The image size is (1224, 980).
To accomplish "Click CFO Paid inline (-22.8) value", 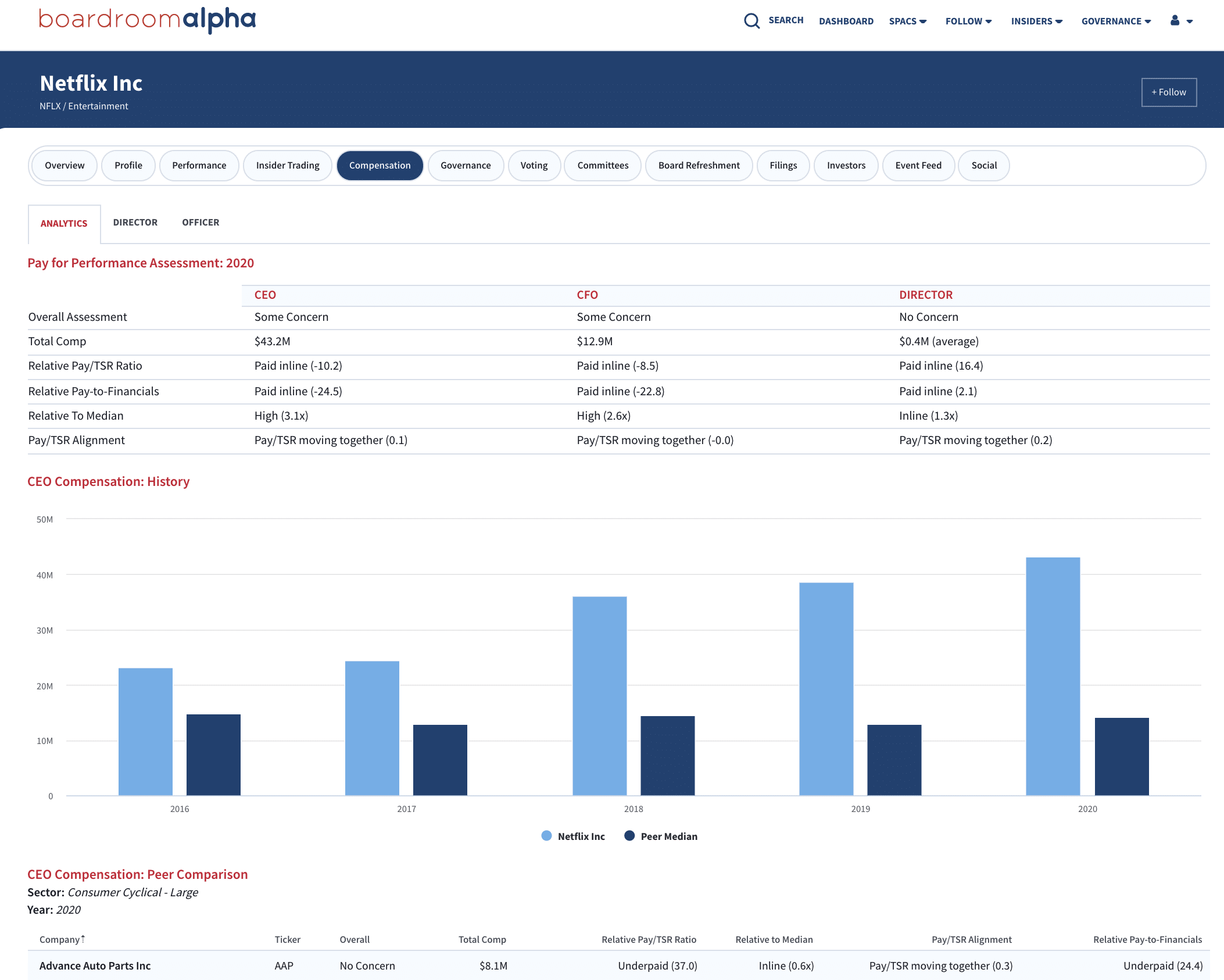I will click(x=620, y=391).
